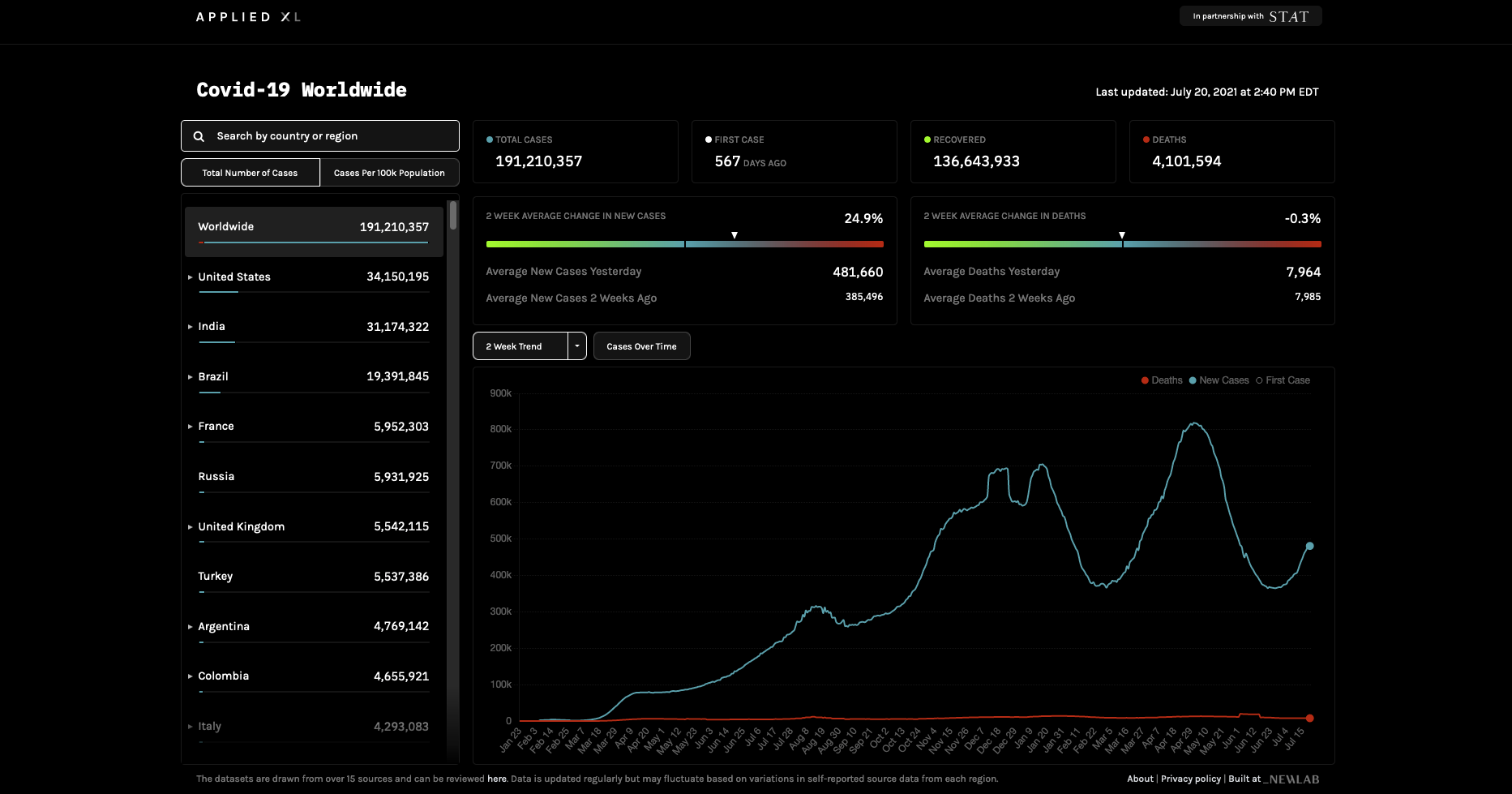Select Total Number of Cases view
The height and width of the screenshot is (794, 1512).
(251, 173)
